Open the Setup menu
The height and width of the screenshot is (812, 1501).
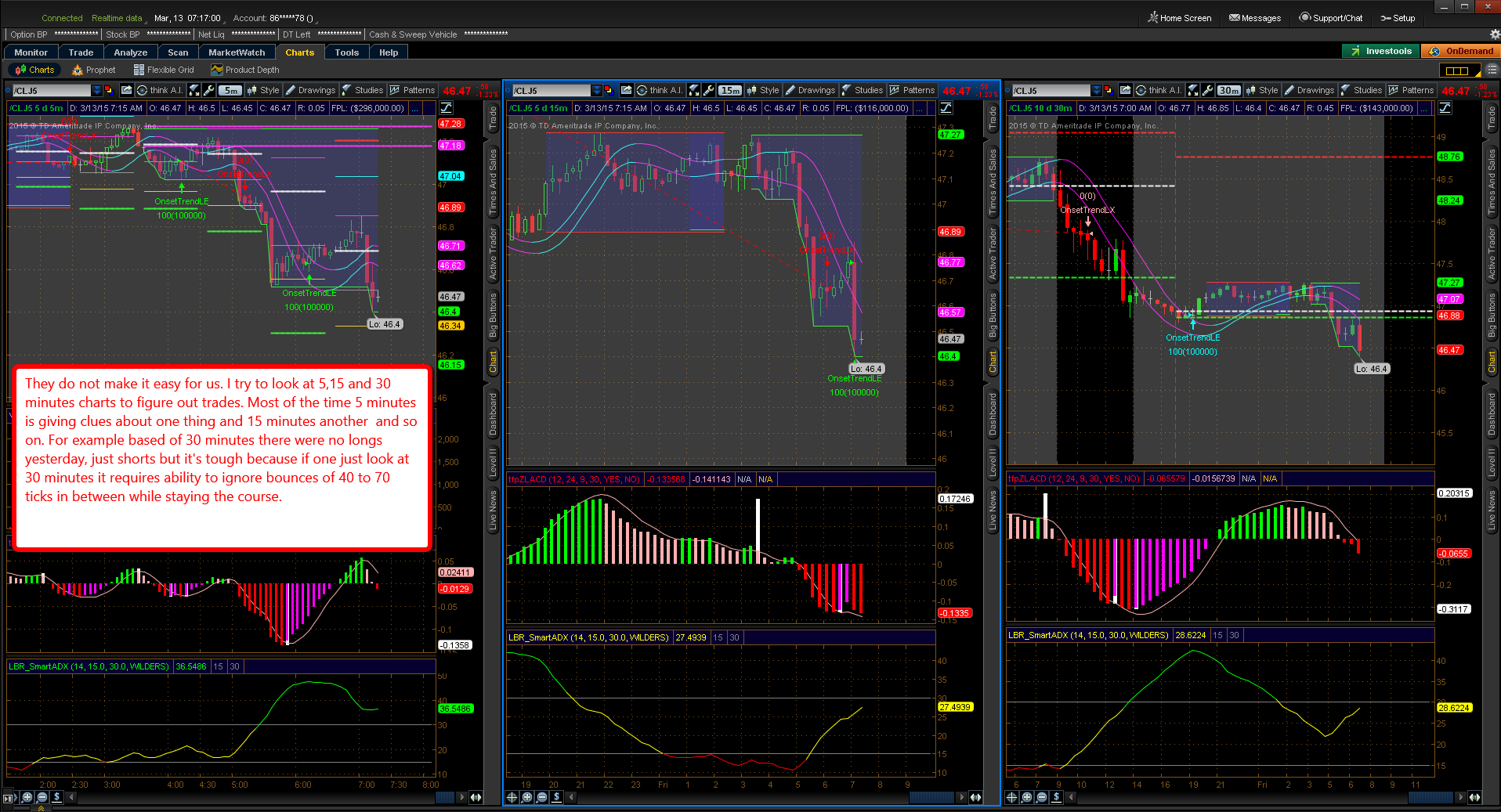tap(1398, 18)
